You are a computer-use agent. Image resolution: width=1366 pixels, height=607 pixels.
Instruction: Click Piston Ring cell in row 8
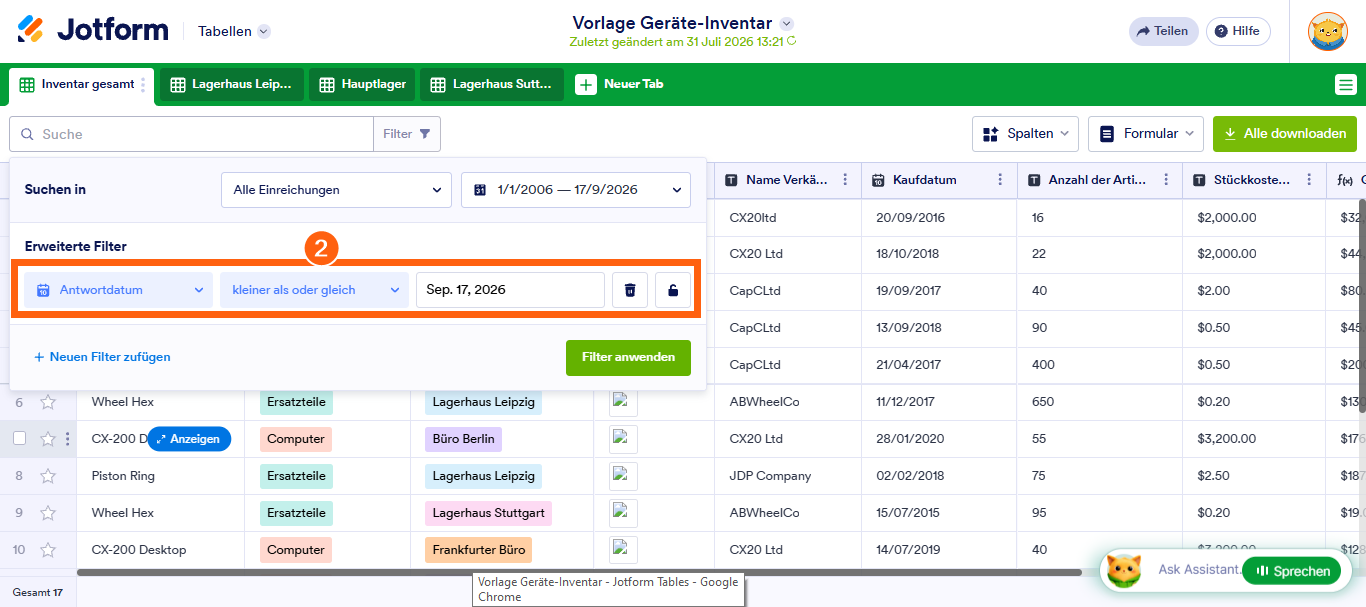[161, 476]
